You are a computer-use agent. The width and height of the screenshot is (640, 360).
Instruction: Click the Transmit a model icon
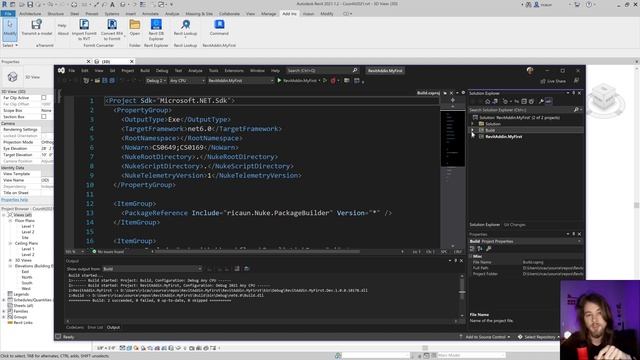click(x=37, y=24)
